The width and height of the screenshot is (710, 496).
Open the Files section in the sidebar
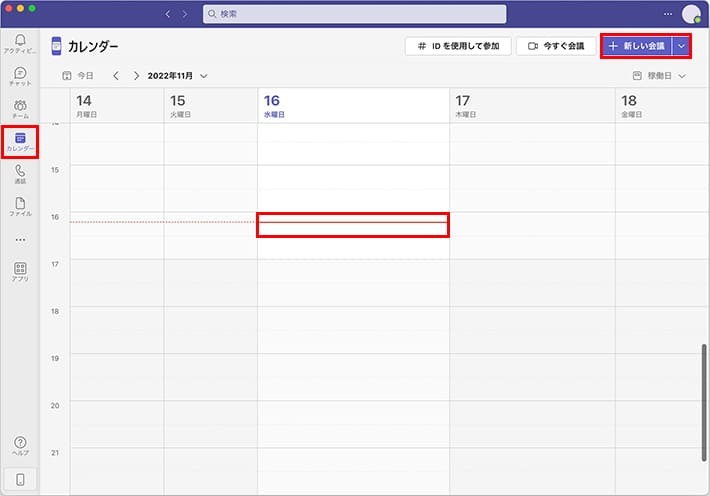(x=20, y=207)
